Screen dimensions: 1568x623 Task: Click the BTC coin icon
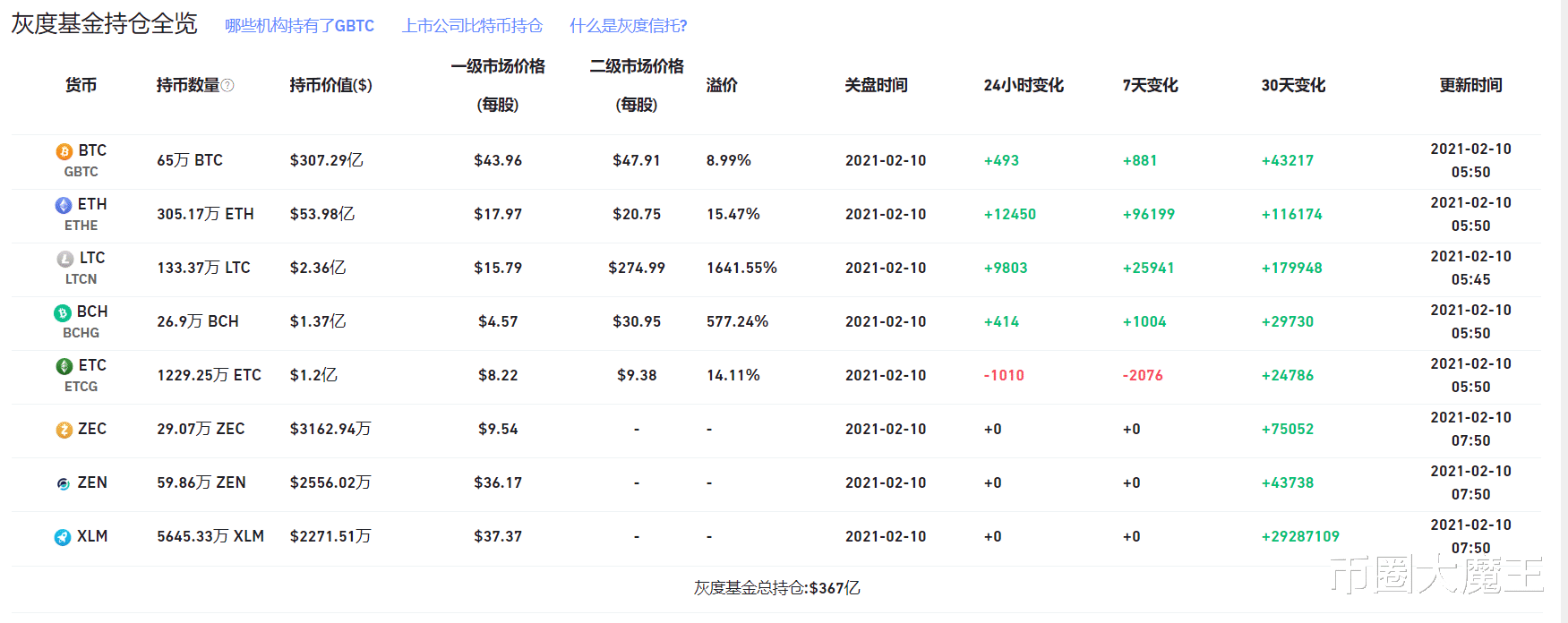point(64,151)
